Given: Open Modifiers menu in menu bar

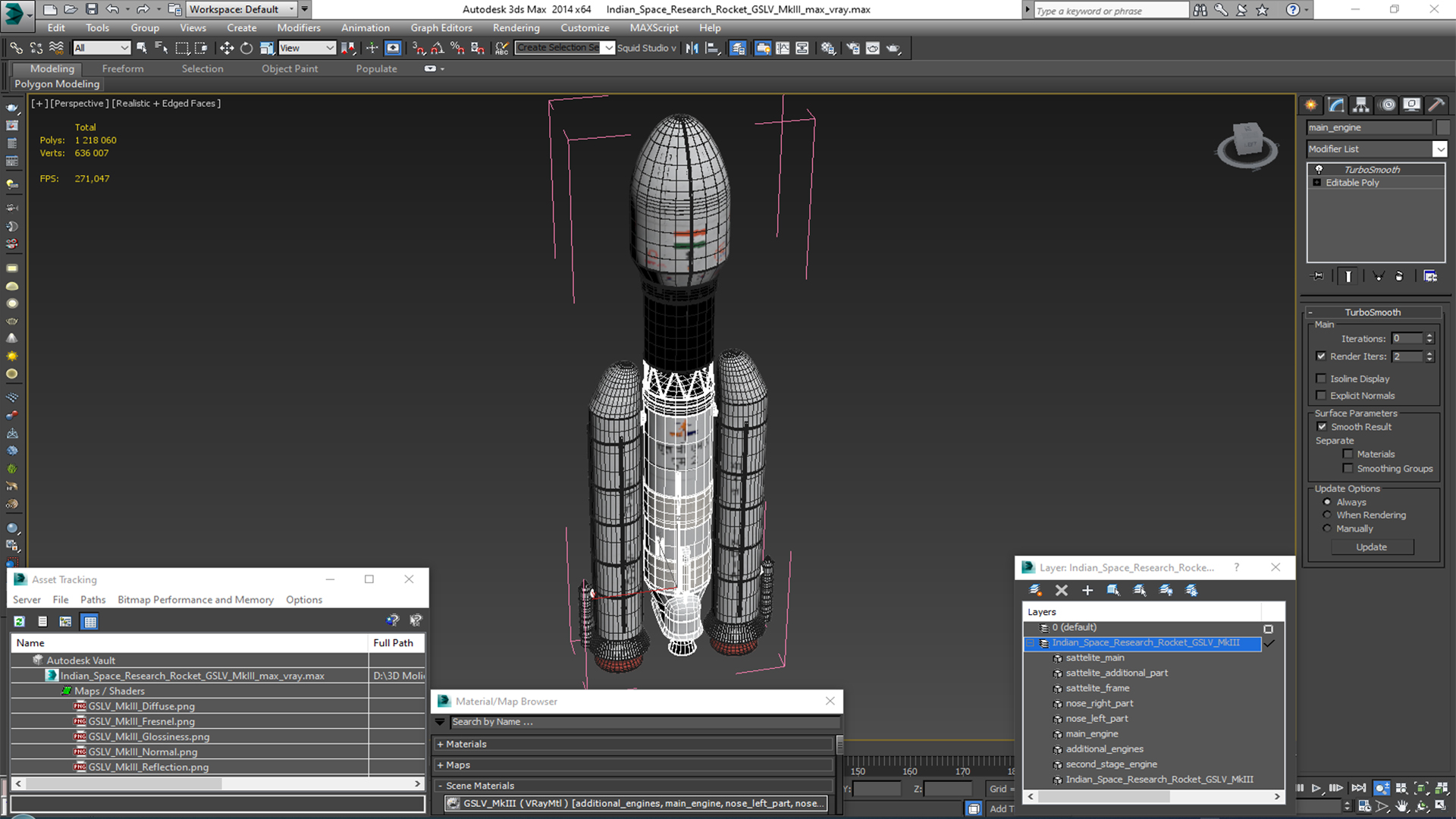Looking at the screenshot, I should 298,27.
